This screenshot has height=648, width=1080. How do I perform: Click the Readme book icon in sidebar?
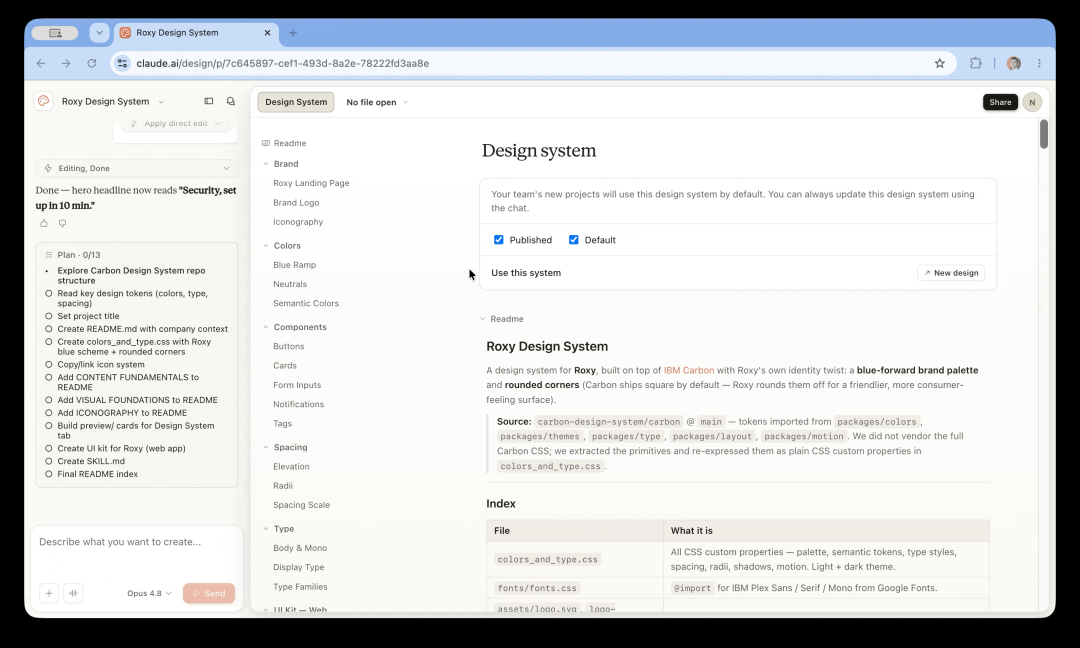point(266,143)
